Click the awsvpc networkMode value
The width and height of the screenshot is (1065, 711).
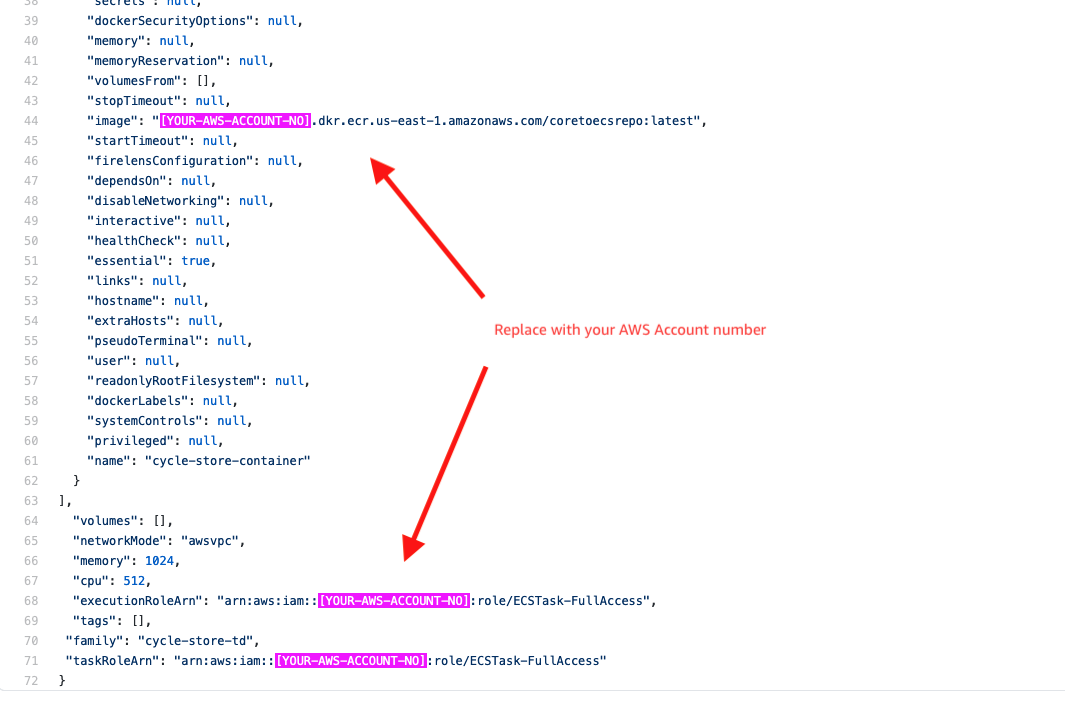[x=212, y=540]
